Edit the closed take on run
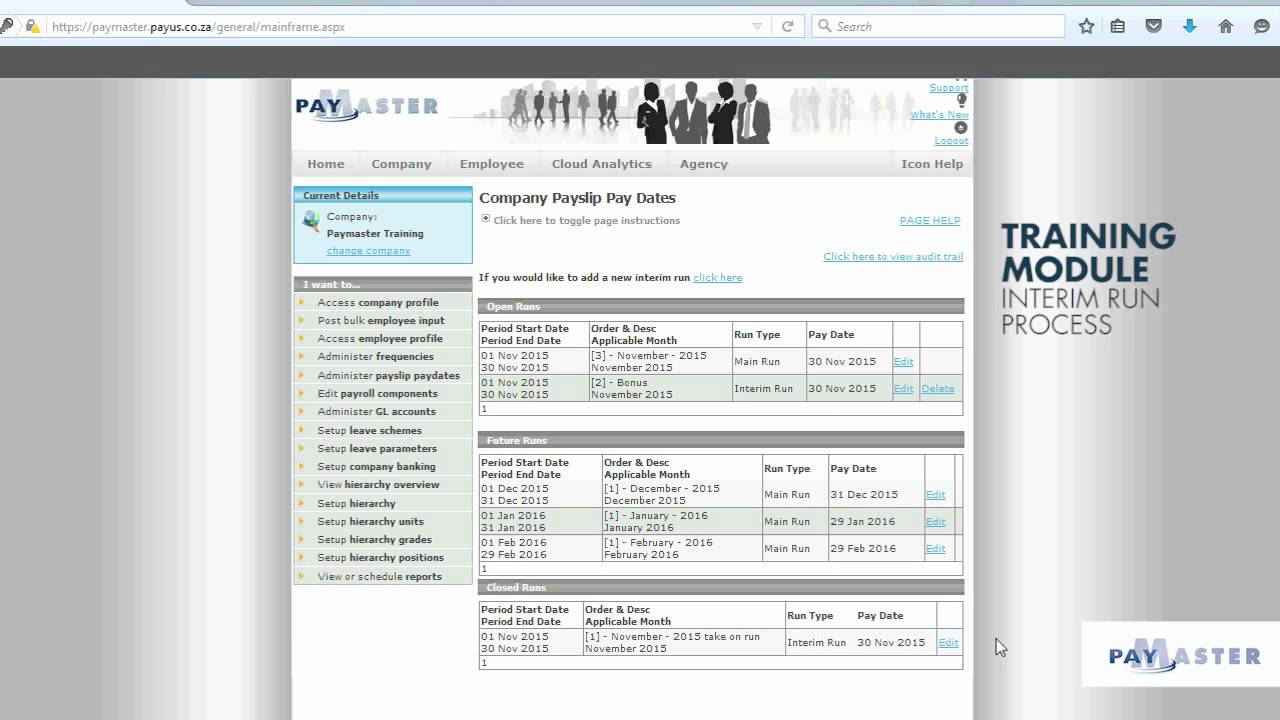The width and height of the screenshot is (1280, 720). point(948,643)
